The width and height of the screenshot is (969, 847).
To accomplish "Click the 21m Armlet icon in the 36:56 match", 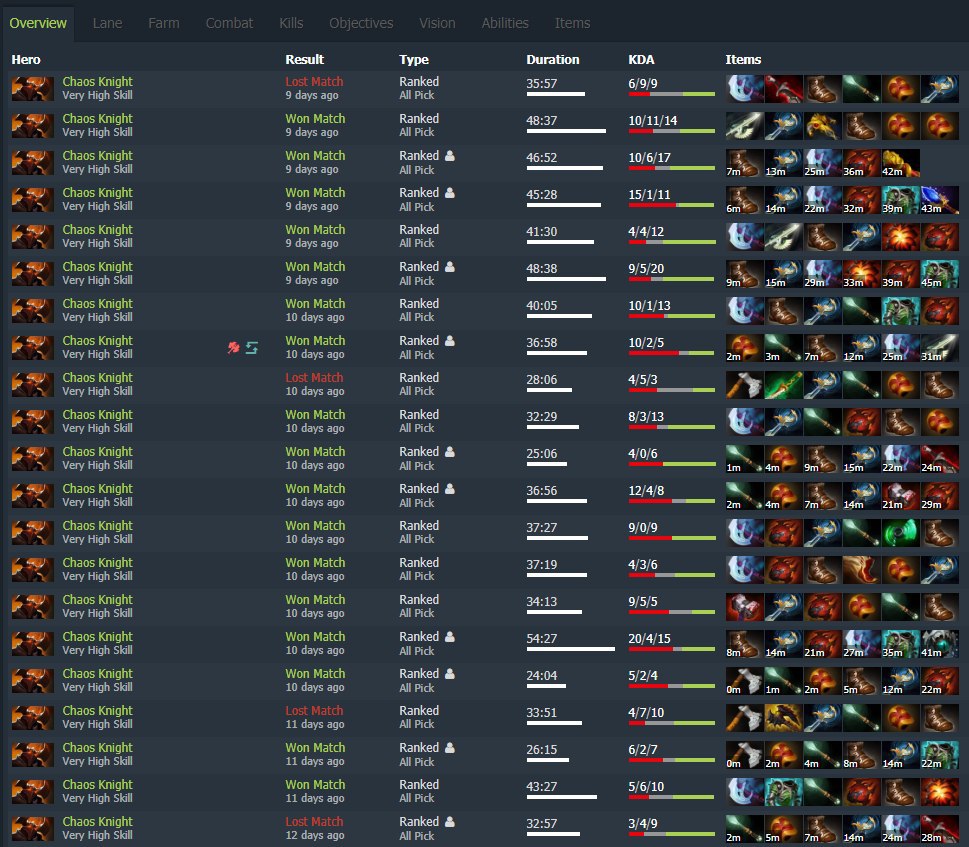I will [x=900, y=496].
